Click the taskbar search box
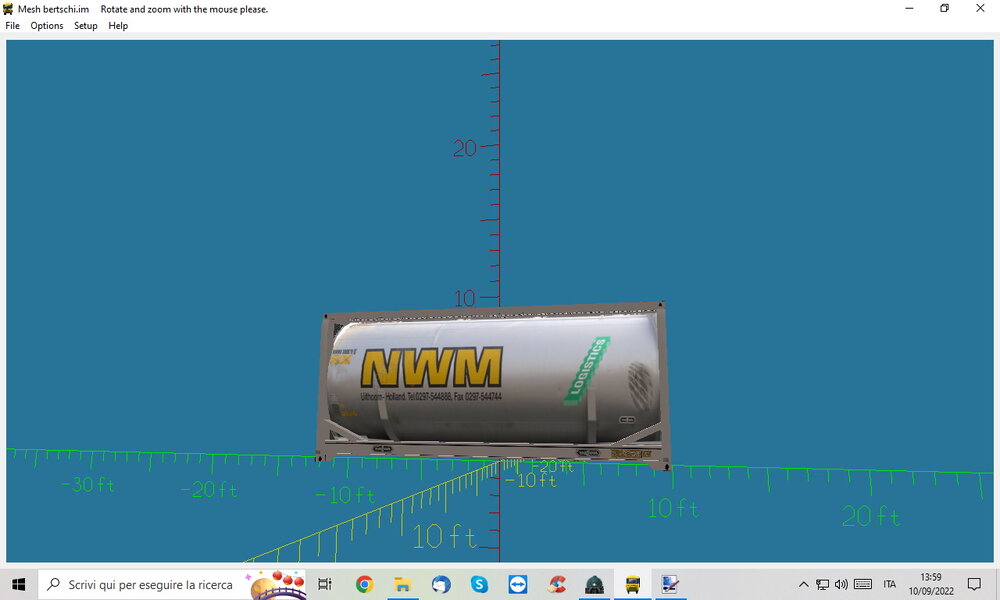The height and width of the screenshot is (600, 1000). click(x=172, y=584)
